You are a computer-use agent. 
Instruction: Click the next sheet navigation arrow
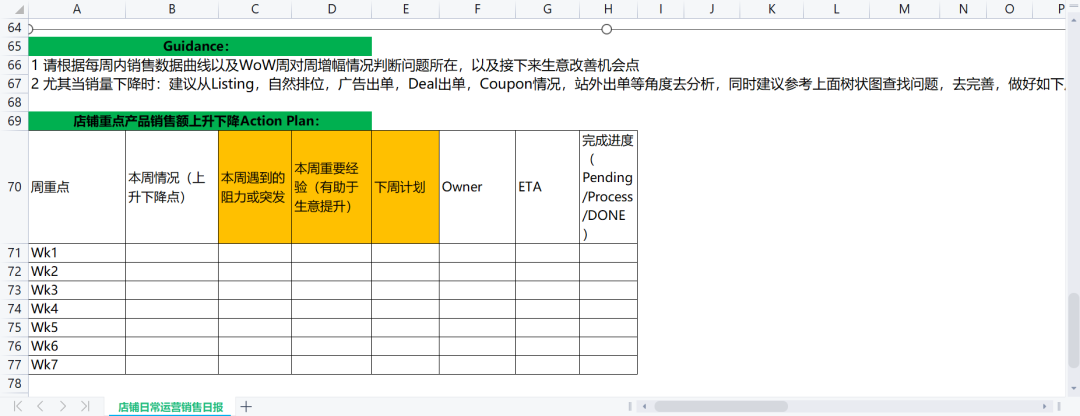click(63, 406)
